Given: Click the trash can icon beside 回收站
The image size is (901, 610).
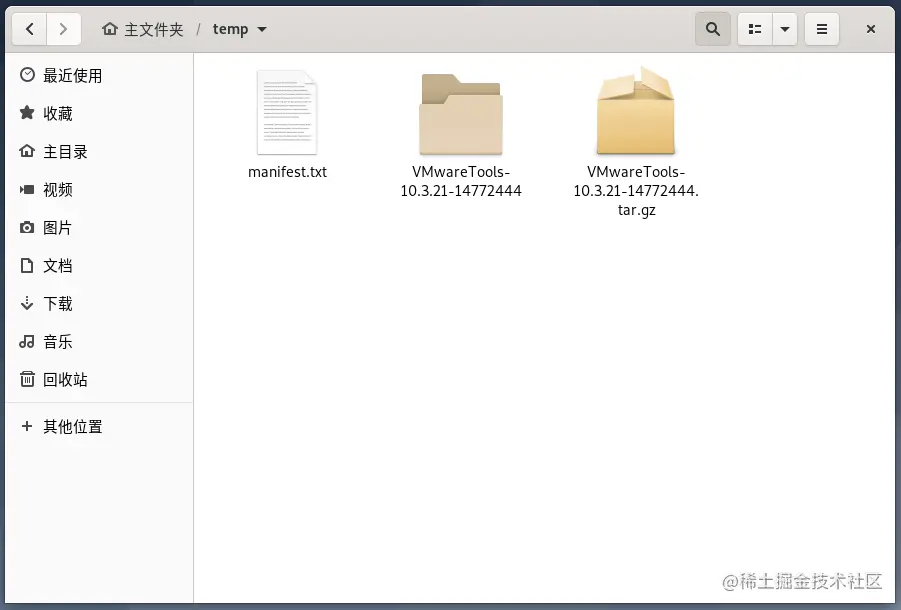Looking at the screenshot, I should [27, 379].
